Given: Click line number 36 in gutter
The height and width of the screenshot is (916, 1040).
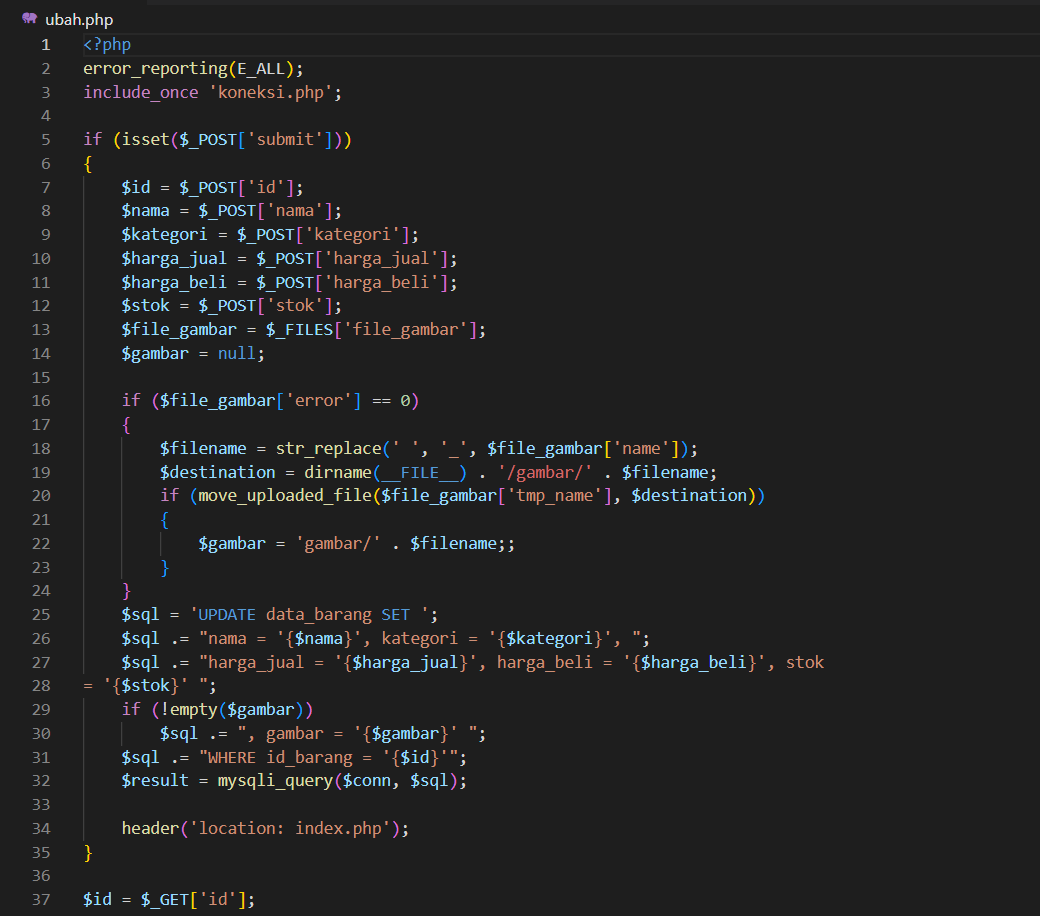Looking at the screenshot, I should tap(41, 876).
